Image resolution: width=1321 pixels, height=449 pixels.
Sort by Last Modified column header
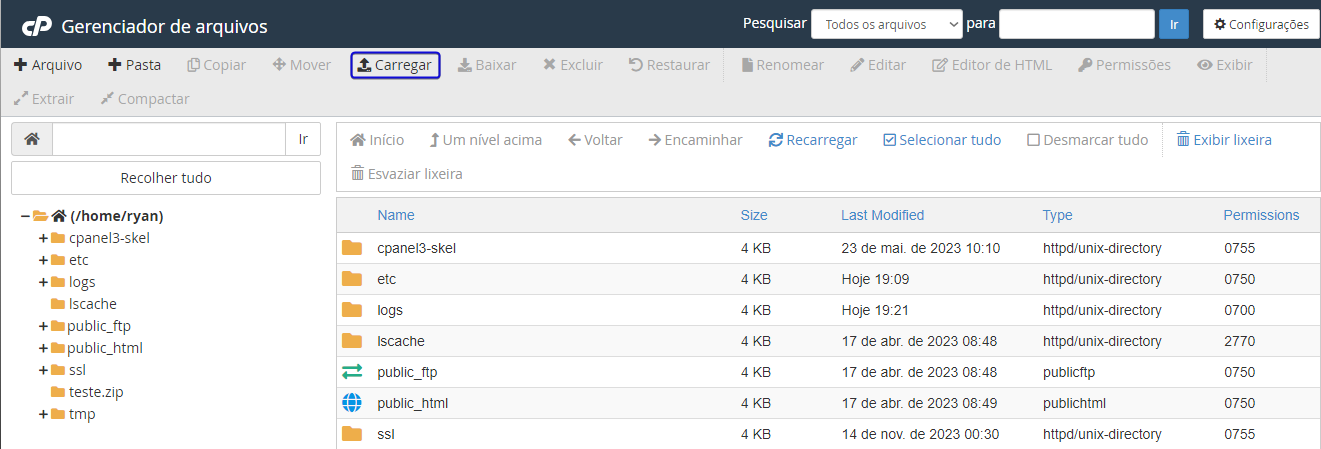tap(882, 215)
